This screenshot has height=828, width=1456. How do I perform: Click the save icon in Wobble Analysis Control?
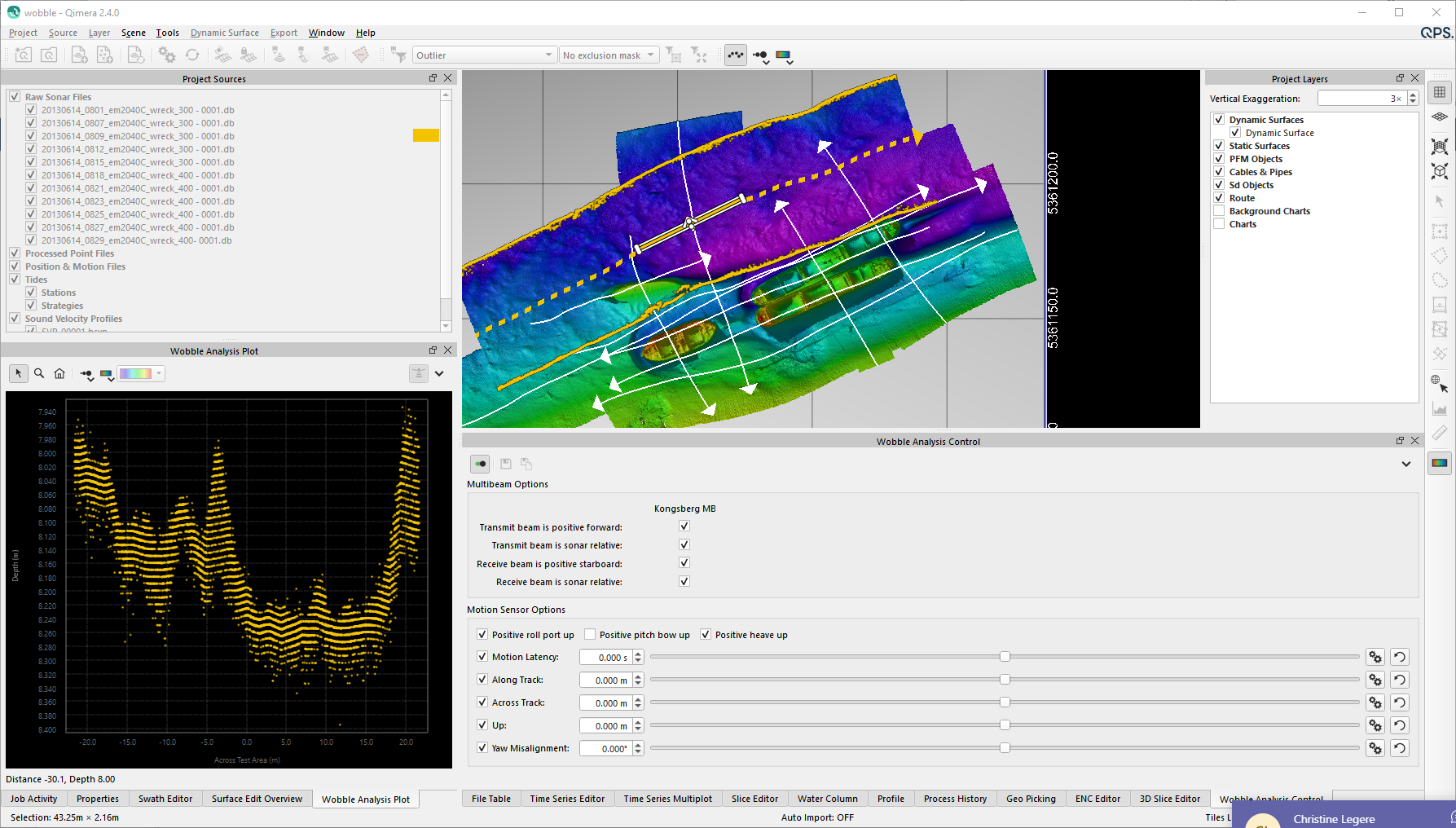tap(506, 464)
